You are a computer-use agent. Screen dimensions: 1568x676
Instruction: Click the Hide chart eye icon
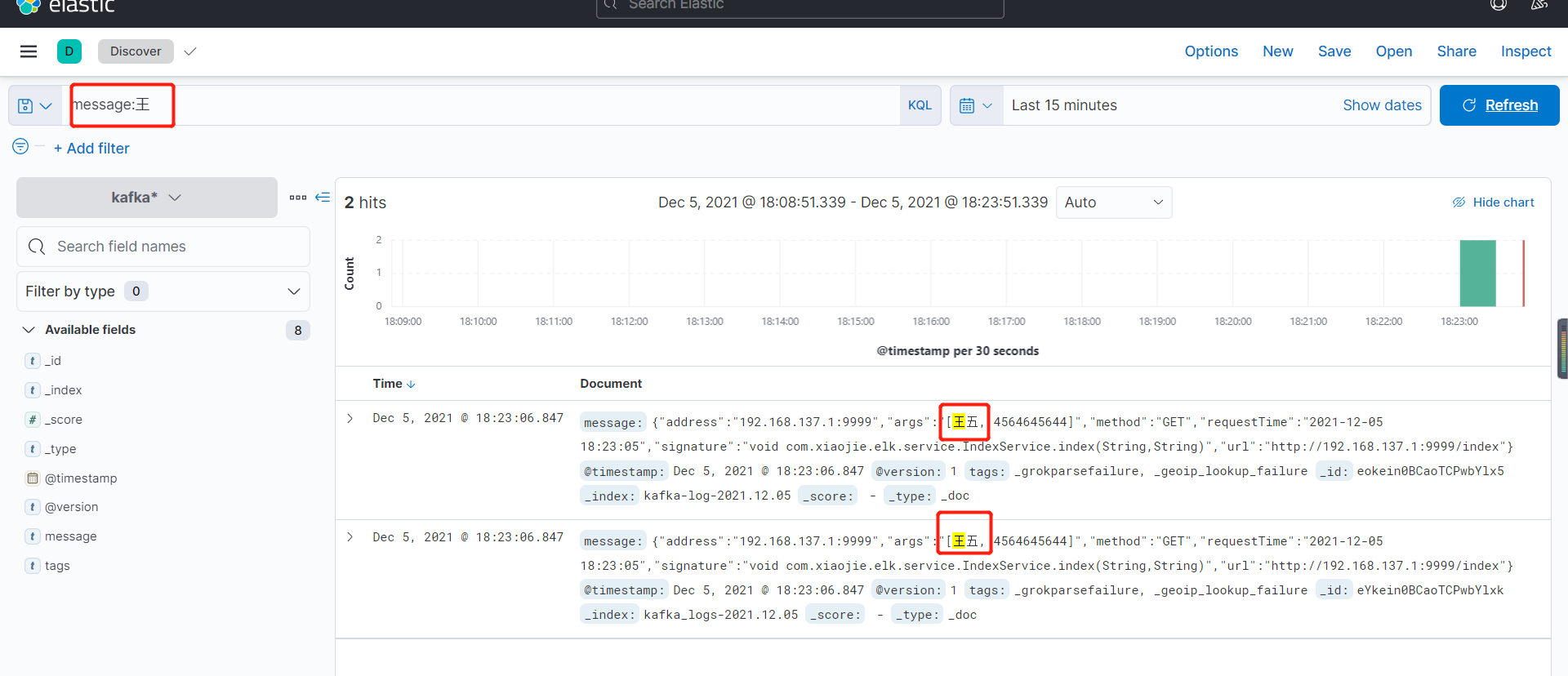(1459, 202)
